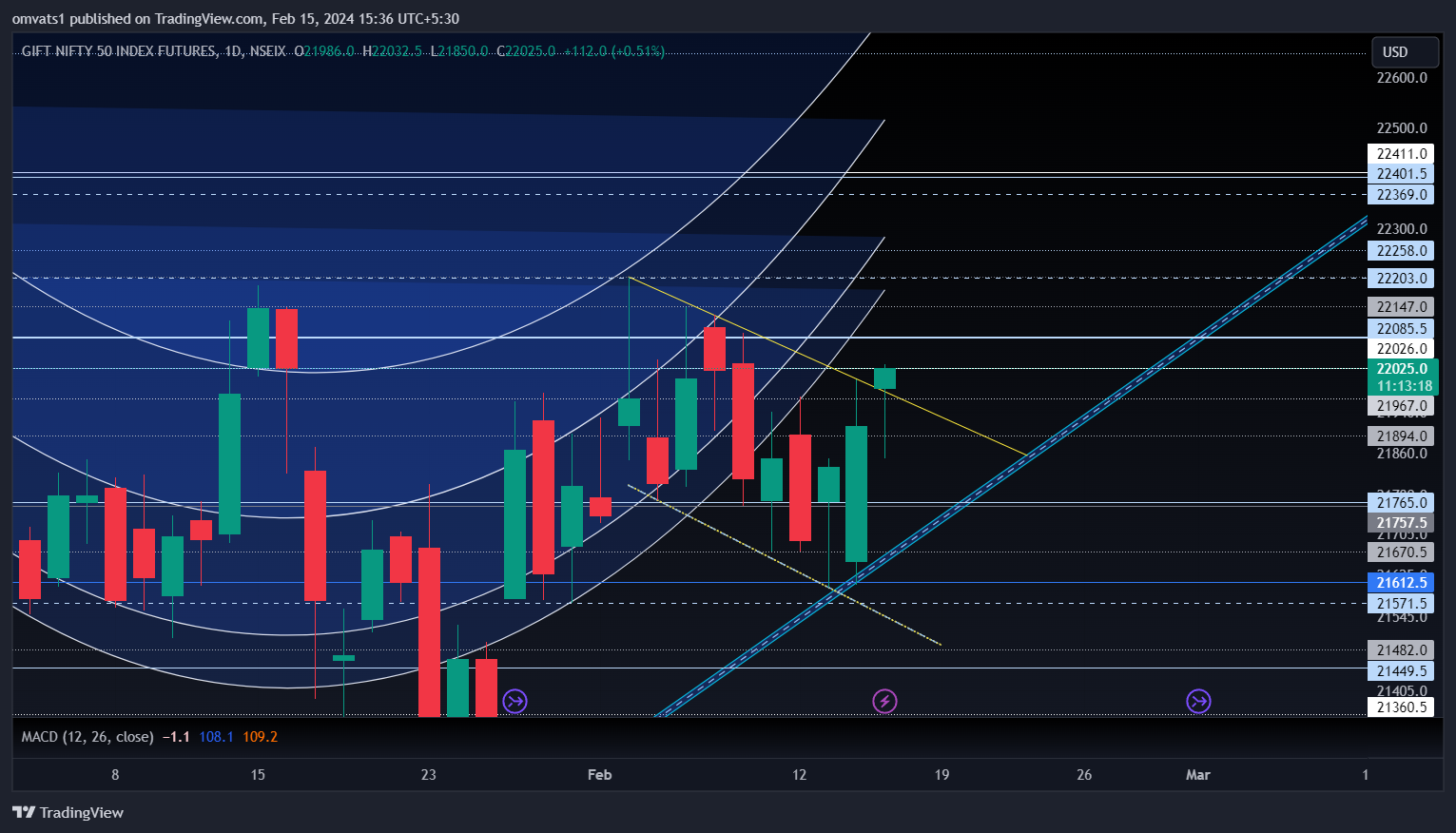Click the 22369.0 price label
The width and height of the screenshot is (1456, 833).
(x=1401, y=195)
